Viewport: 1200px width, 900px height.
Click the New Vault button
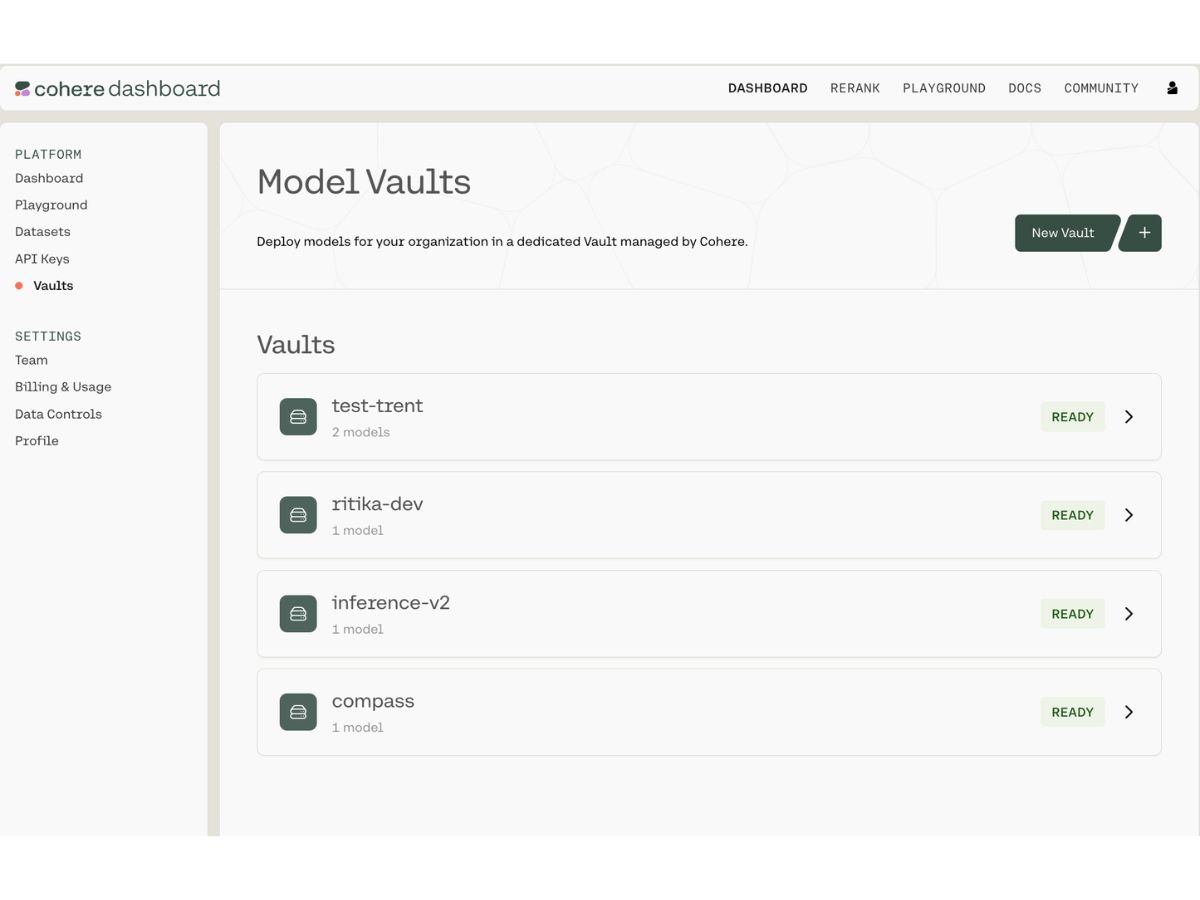(x=1066, y=233)
